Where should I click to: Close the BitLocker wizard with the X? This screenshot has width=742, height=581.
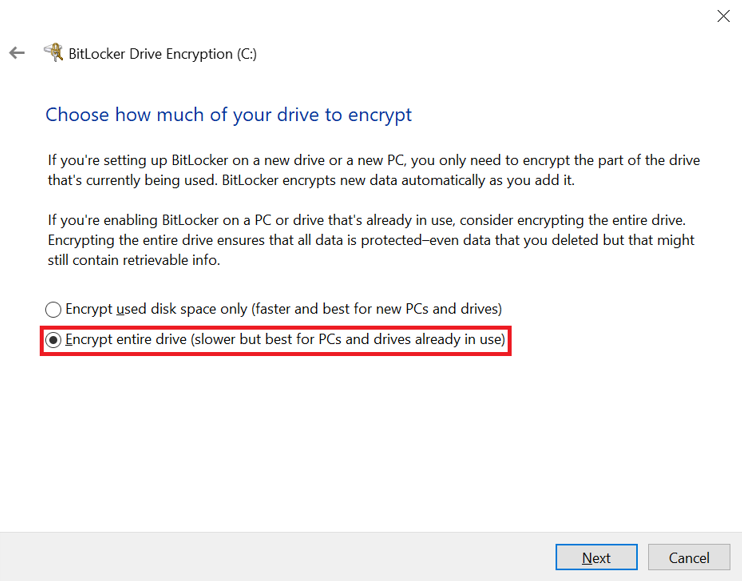pyautogui.click(x=723, y=16)
